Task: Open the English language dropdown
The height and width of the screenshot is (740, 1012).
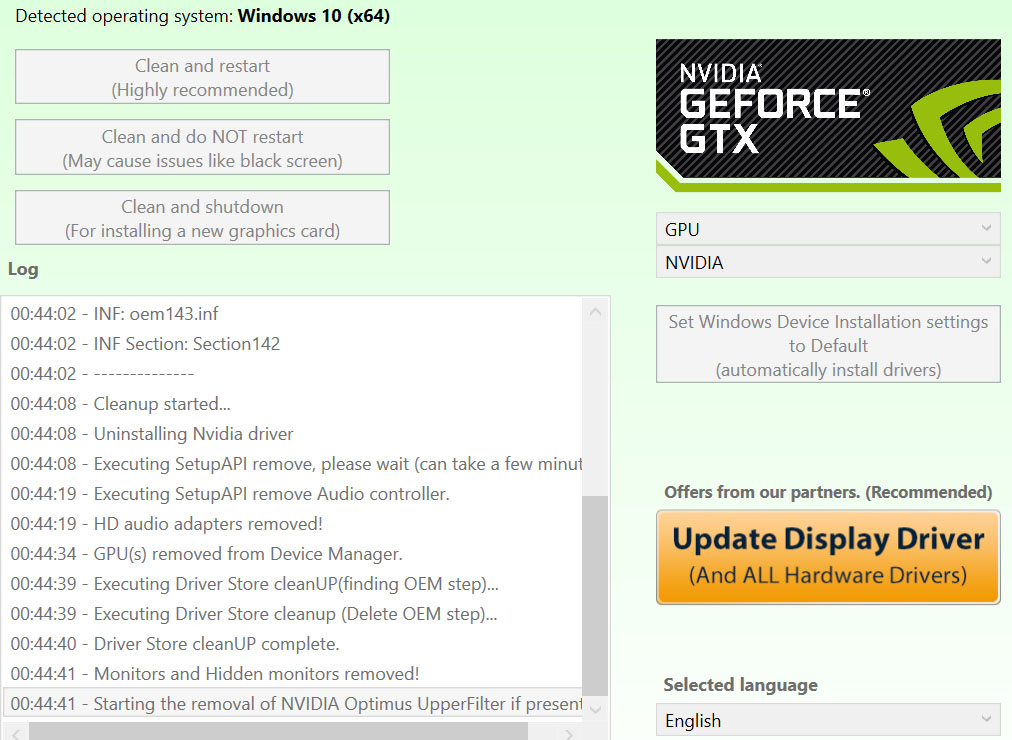Action: [828, 720]
